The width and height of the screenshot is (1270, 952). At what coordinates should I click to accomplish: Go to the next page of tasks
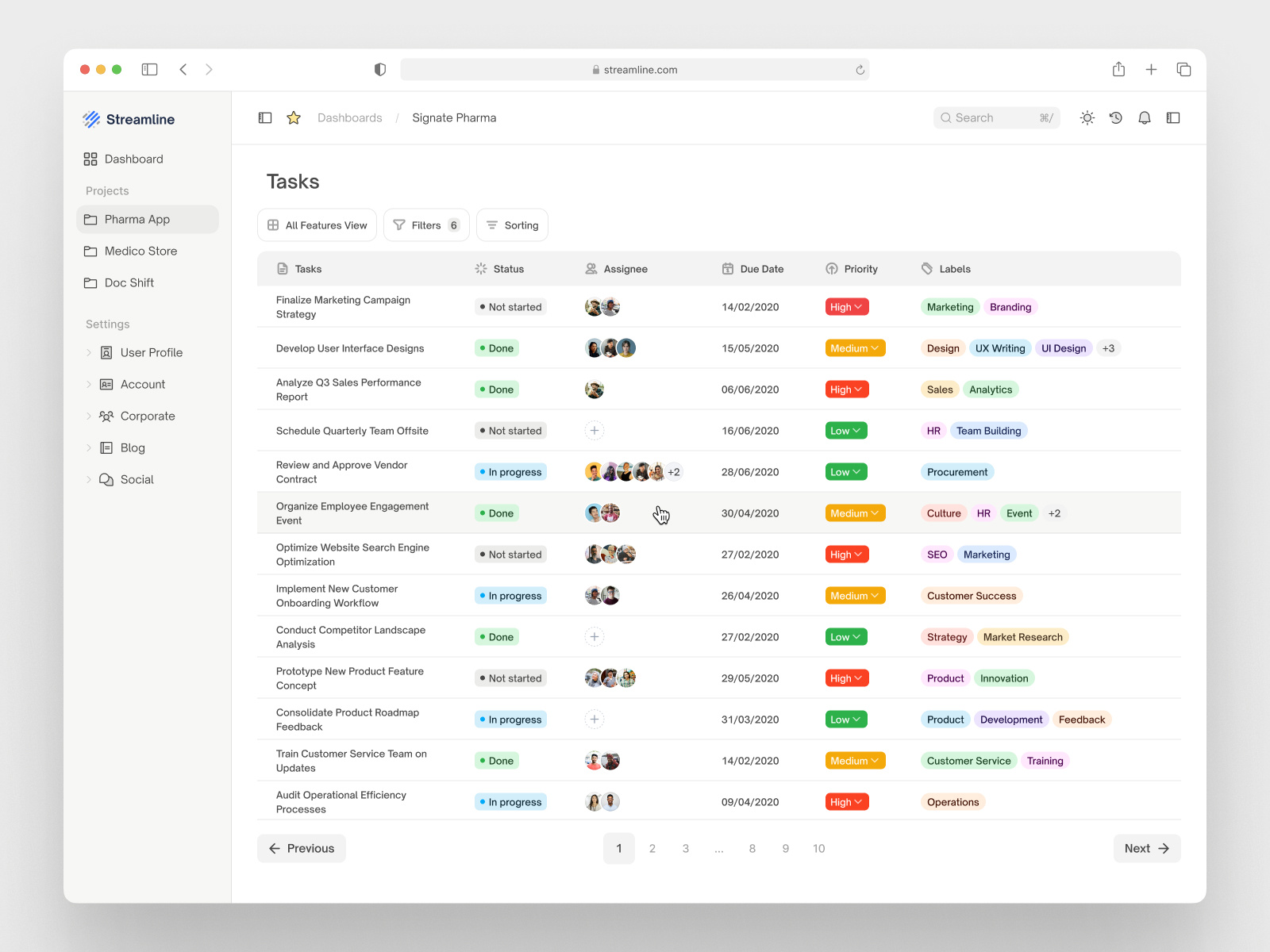pyautogui.click(x=1146, y=848)
